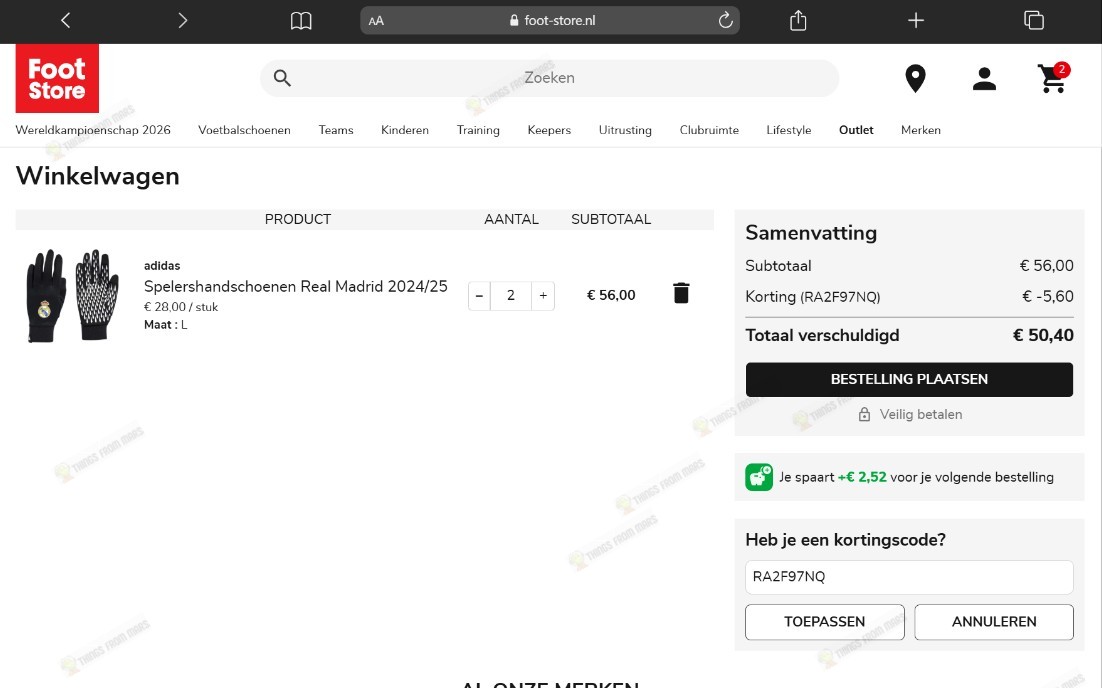
Task: Click the Veilig betalen label
Action: [921, 415]
